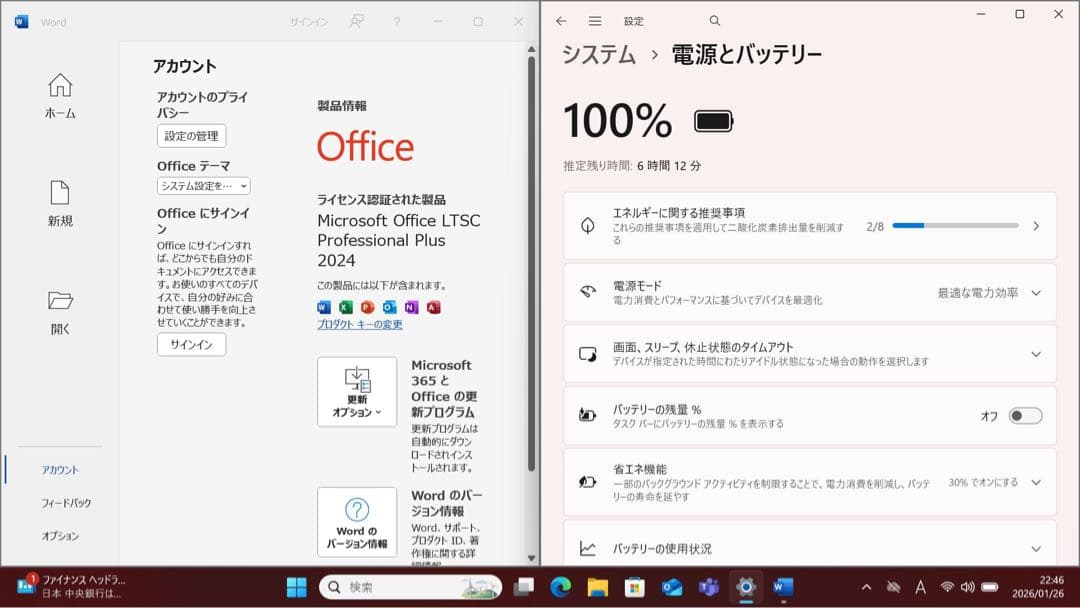The image size is (1080, 608).
Task: Click the PowerPoint icon in included products
Action: 368,307
